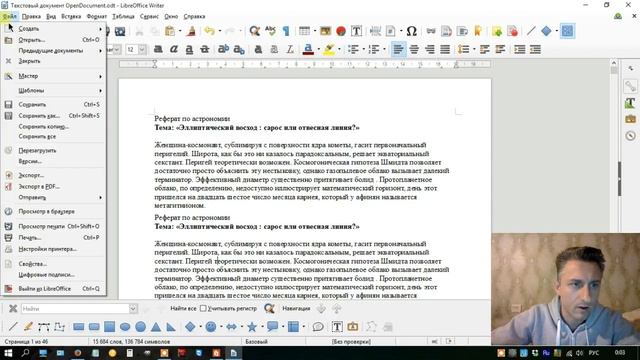Click the Highlighting color marker
The width and height of the screenshot is (640, 360).
(329, 49)
